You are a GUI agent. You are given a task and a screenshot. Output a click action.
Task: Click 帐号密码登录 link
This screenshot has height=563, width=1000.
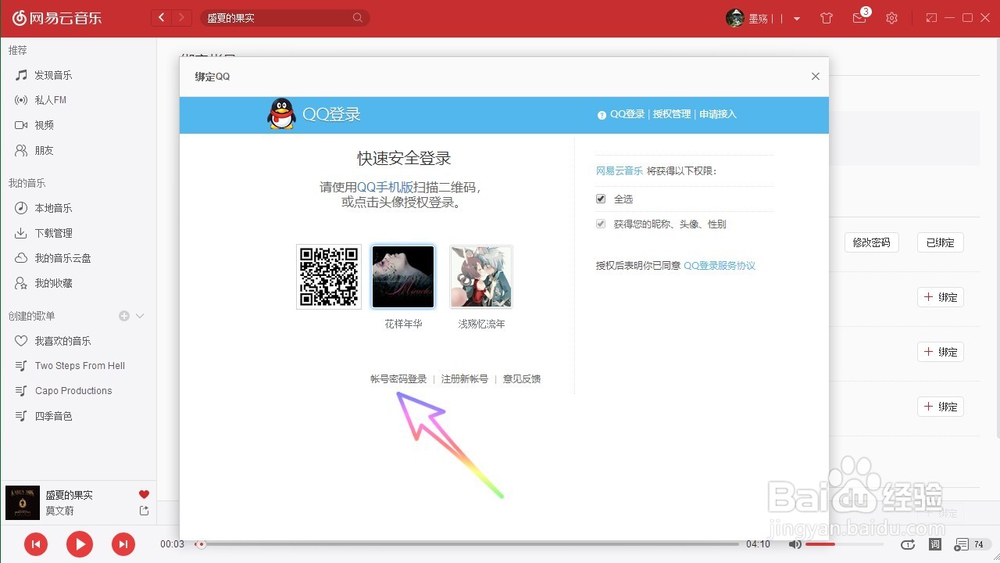tap(399, 379)
